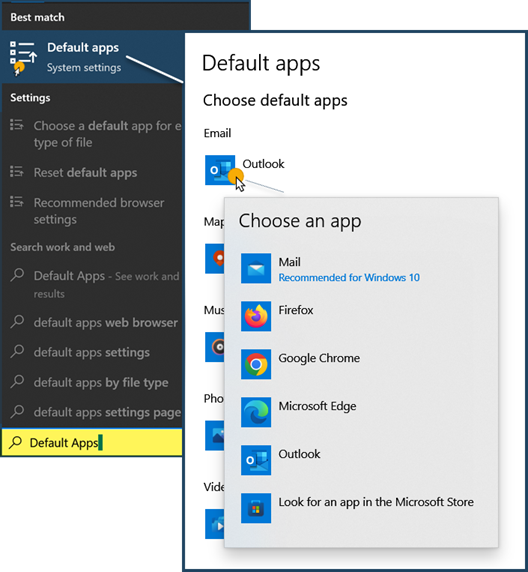Click Recommended for Windows 10 text

[349, 278]
